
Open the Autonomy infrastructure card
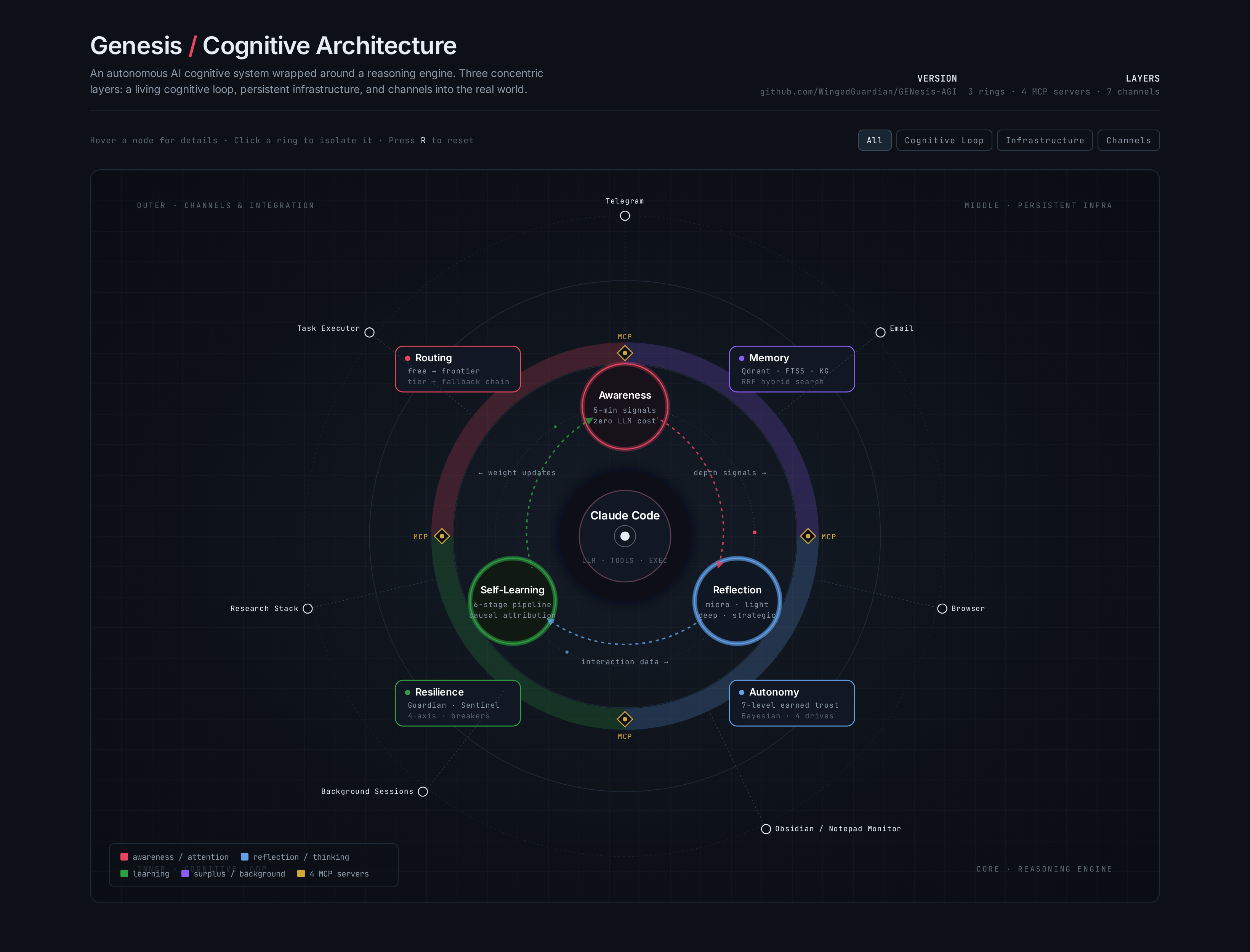[x=792, y=703]
